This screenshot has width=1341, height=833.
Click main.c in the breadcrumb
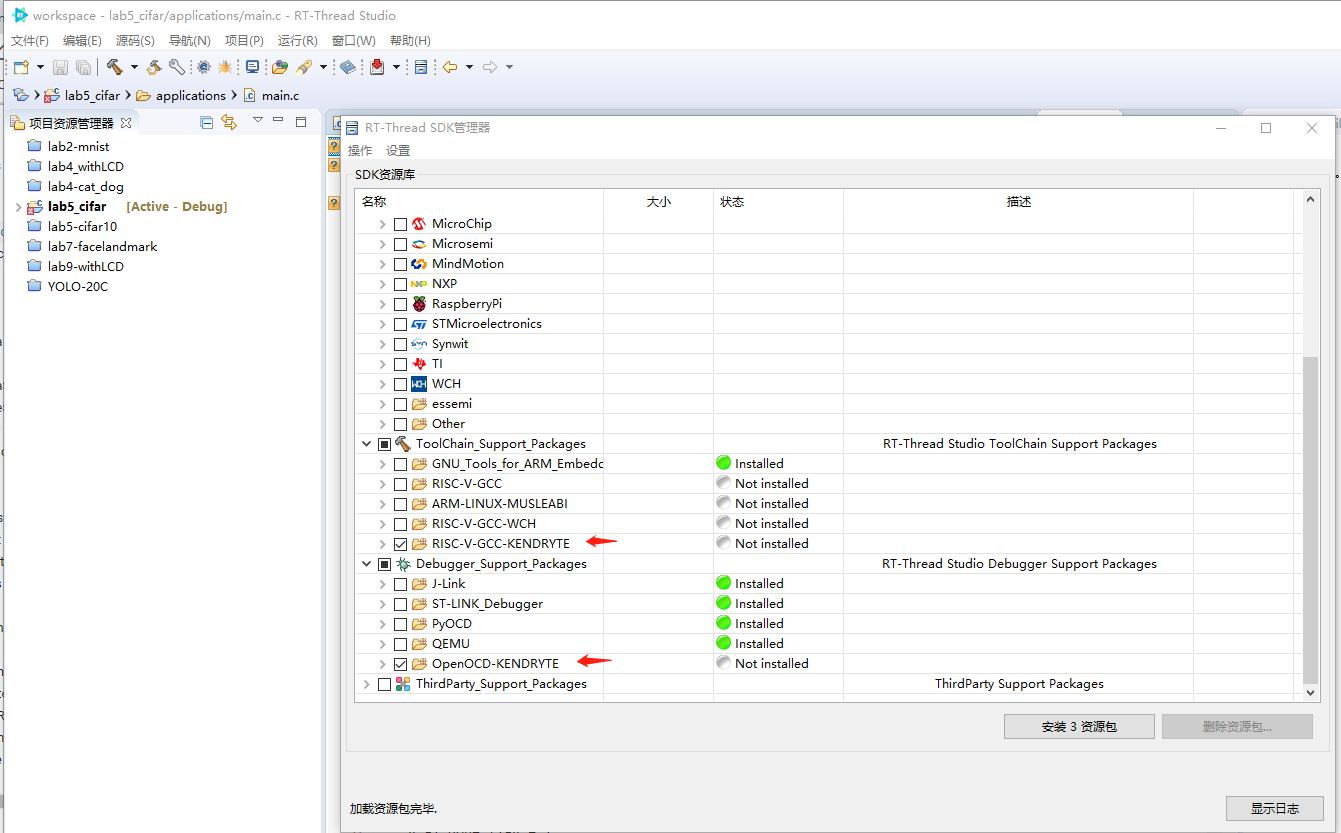tap(280, 96)
